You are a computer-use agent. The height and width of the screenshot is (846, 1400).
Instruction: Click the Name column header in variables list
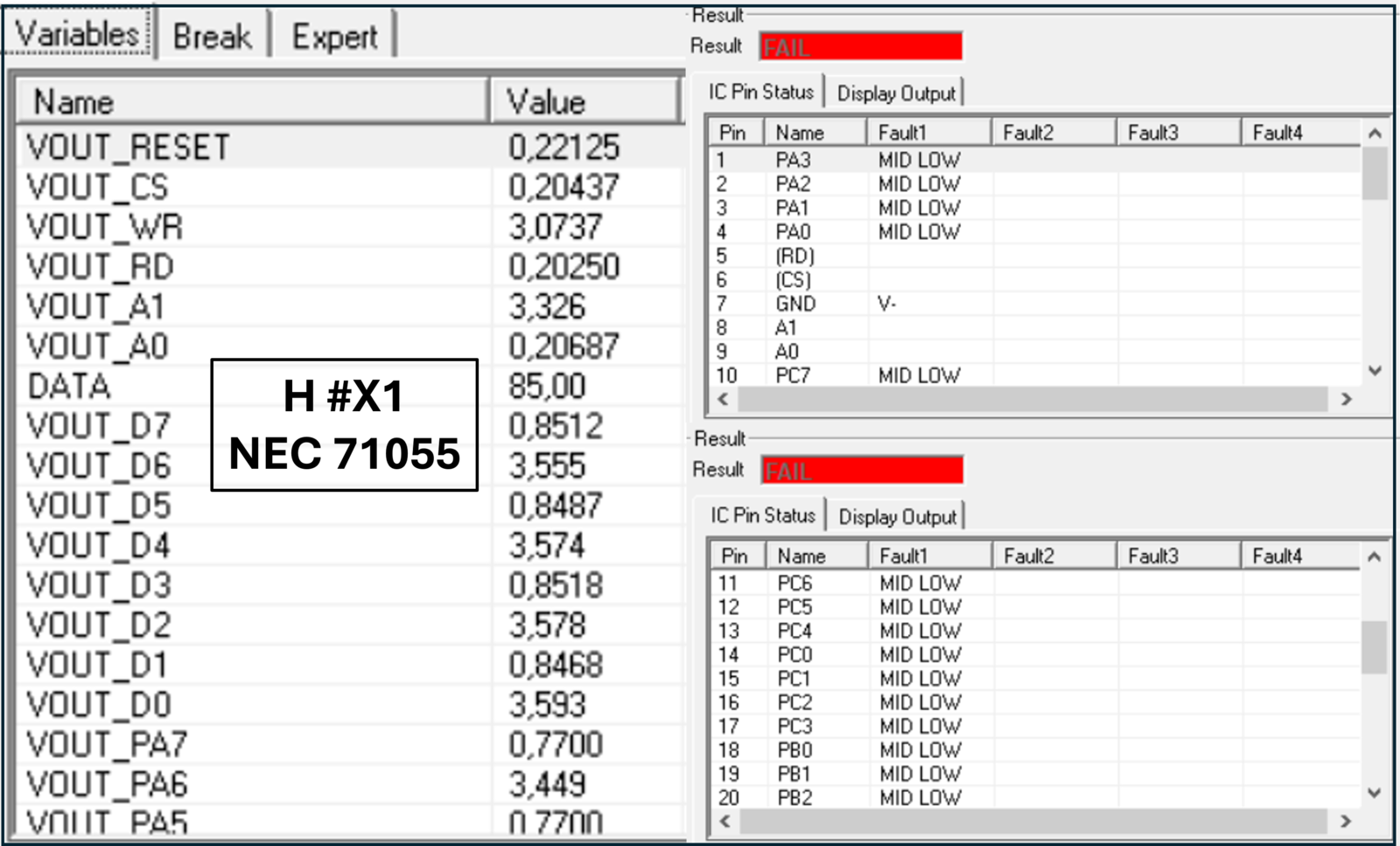point(252,102)
